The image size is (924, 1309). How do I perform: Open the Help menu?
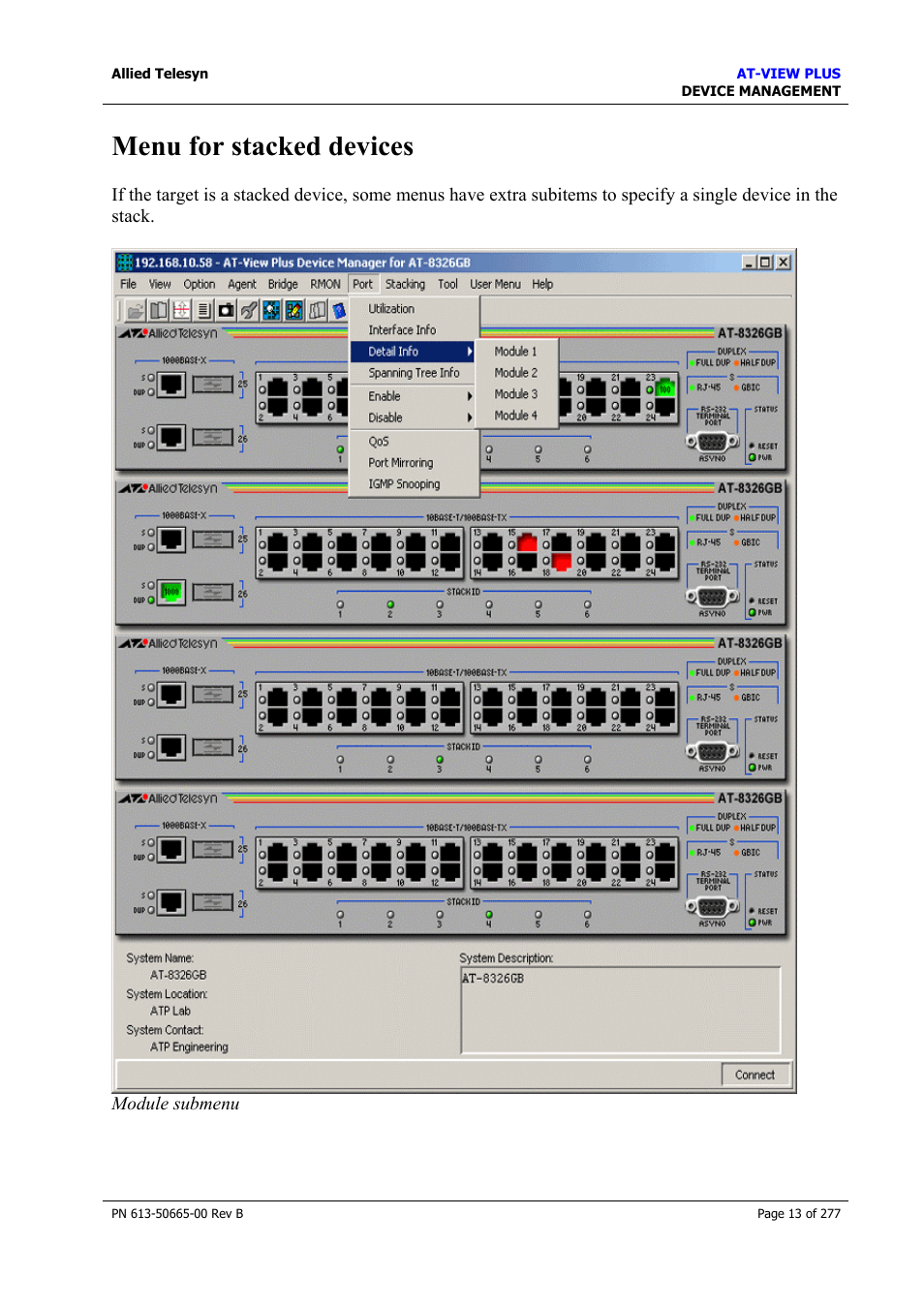(542, 284)
